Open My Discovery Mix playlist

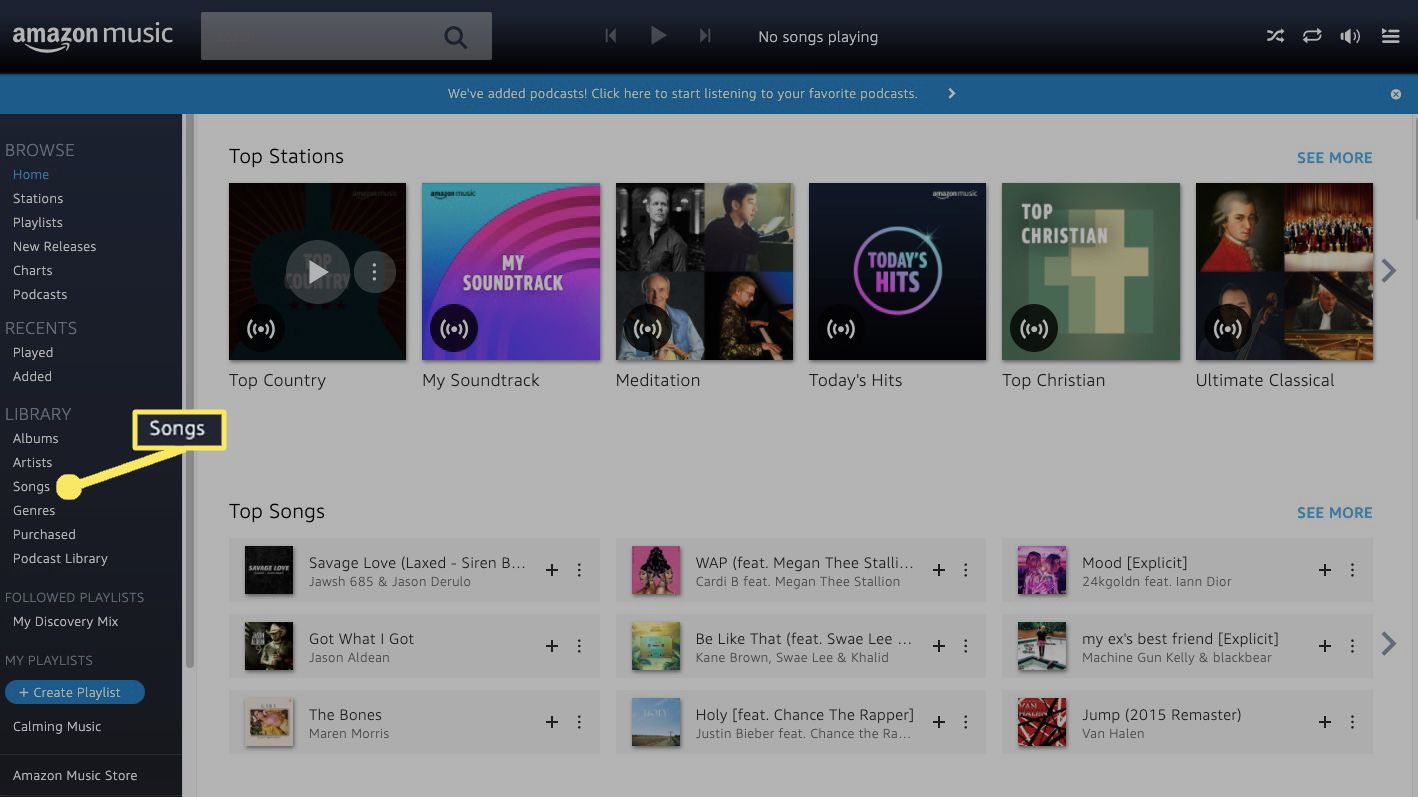click(x=66, y=621)
